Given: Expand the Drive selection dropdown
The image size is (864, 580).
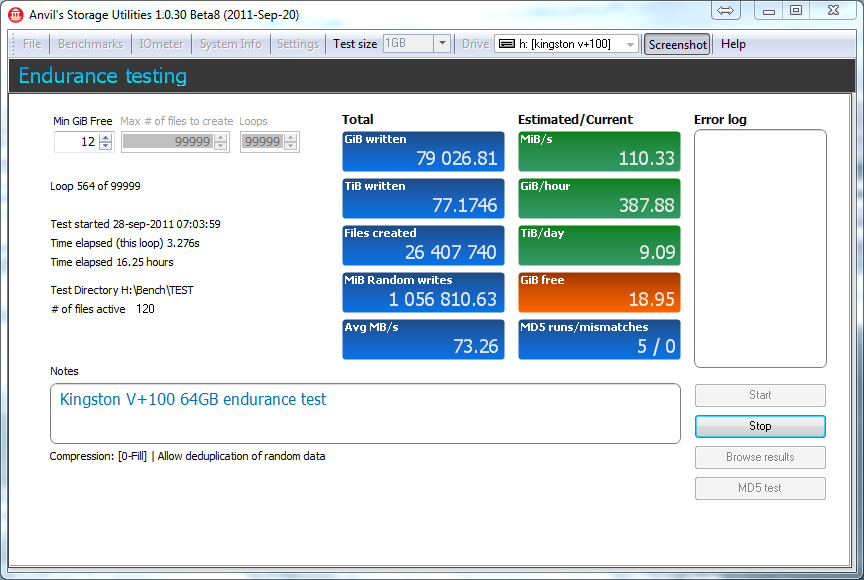Looking at the screenshot, I should [630, 44].
